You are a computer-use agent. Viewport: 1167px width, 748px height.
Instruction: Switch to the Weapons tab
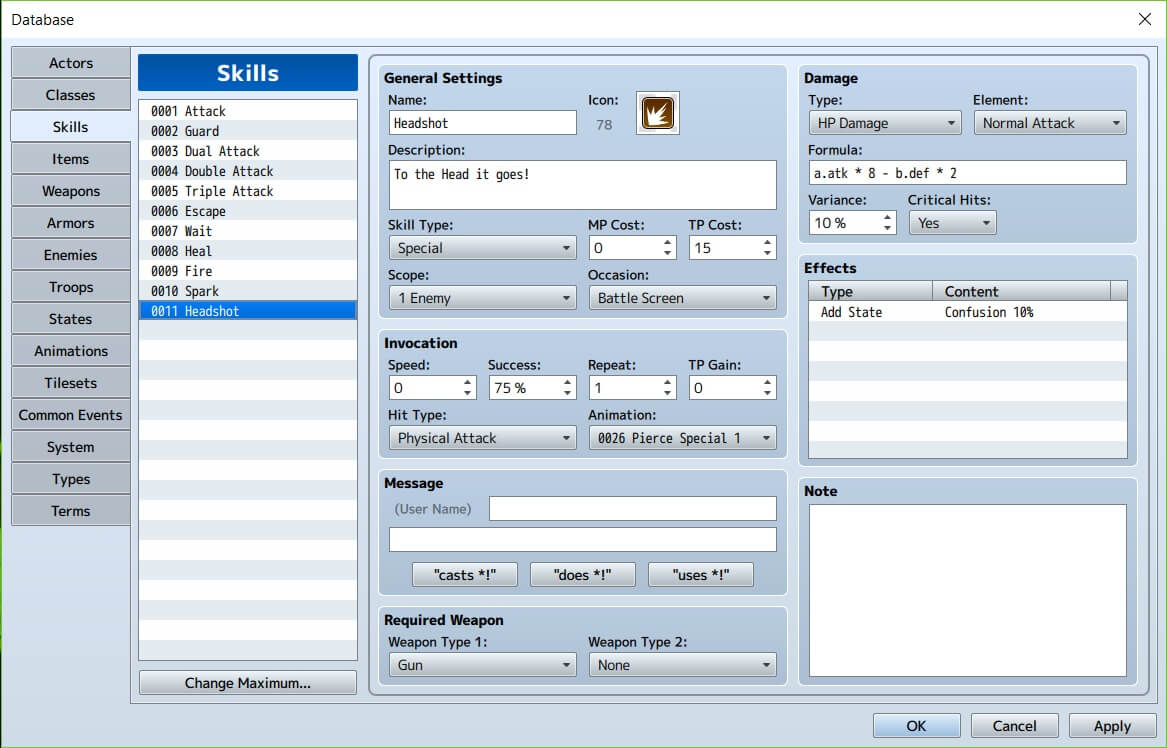(x=71, y=191)
